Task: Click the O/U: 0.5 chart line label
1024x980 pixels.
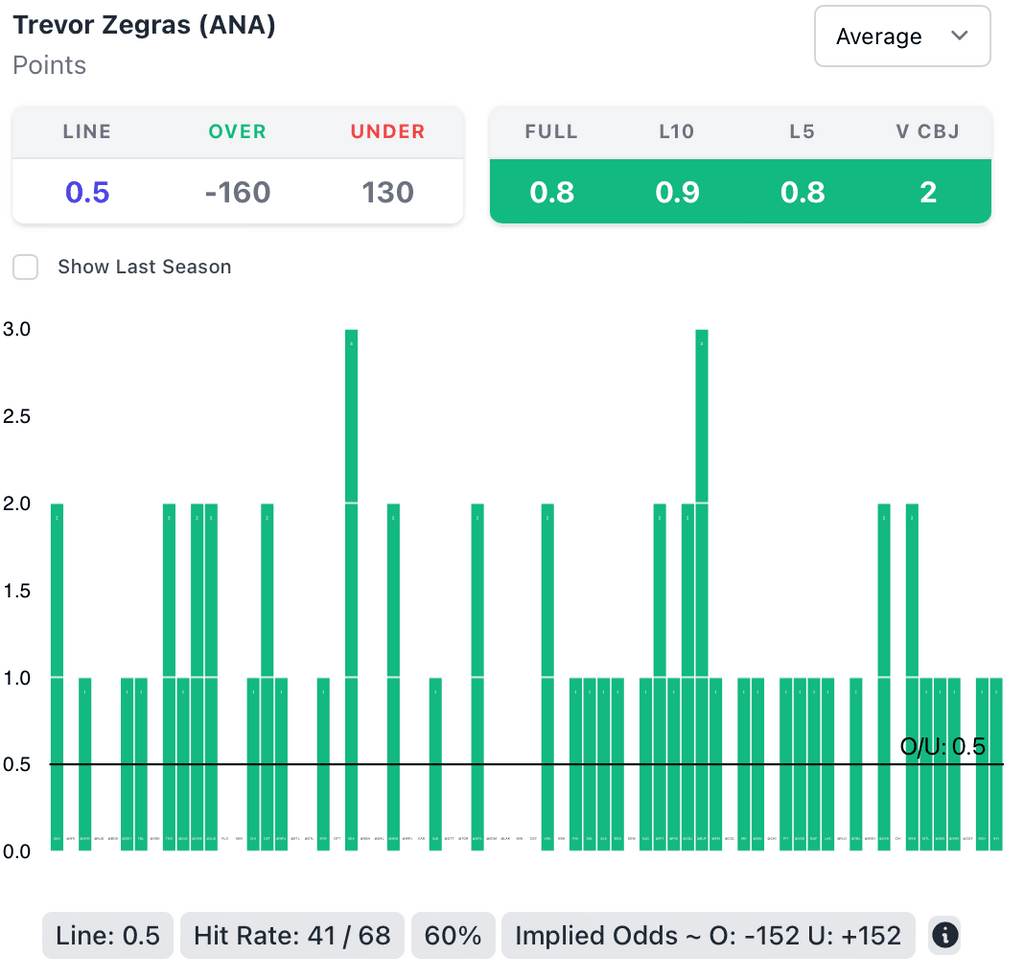Action: coord(943,747)
